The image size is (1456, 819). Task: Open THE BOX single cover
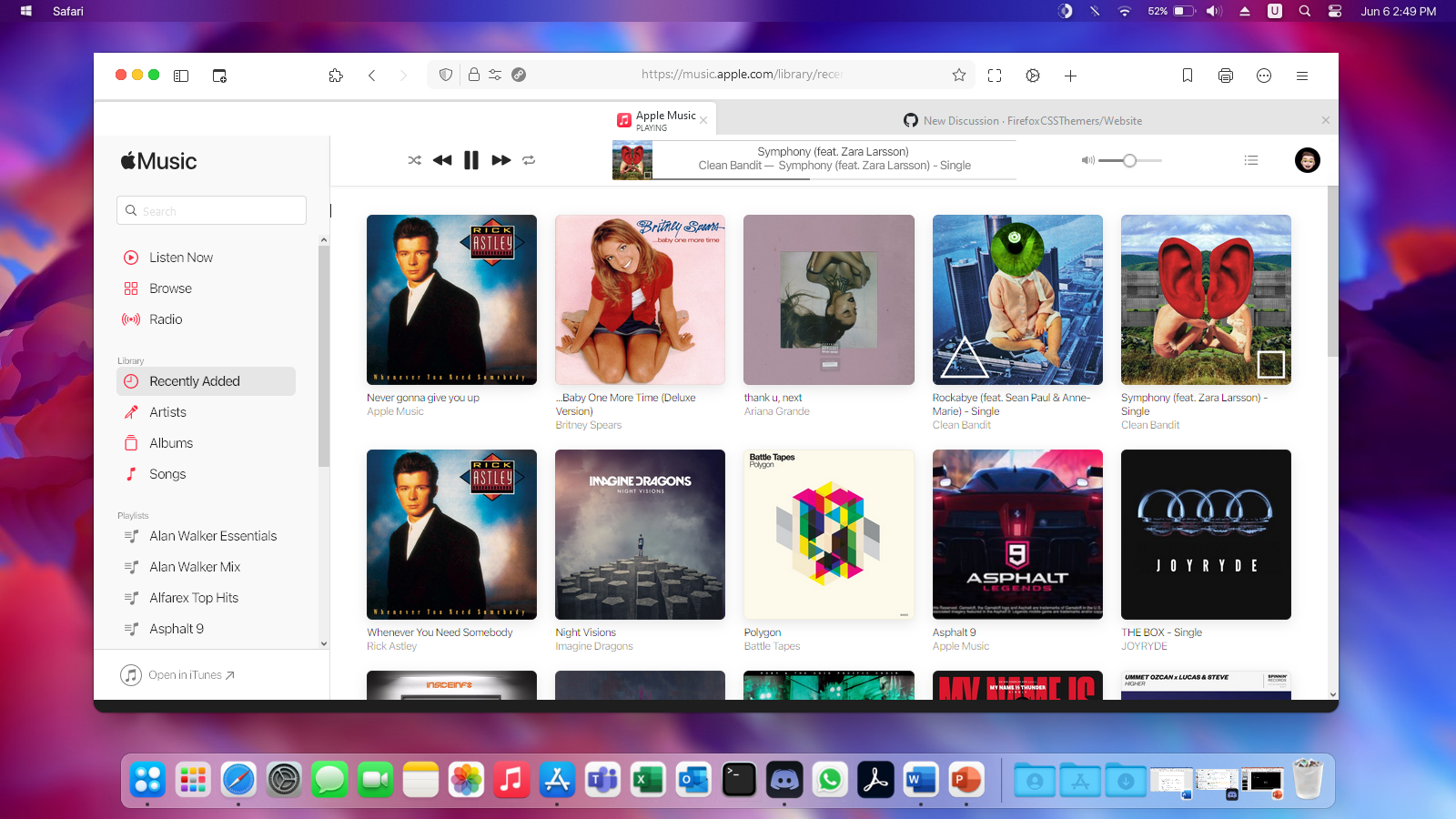click(1206, 534)
